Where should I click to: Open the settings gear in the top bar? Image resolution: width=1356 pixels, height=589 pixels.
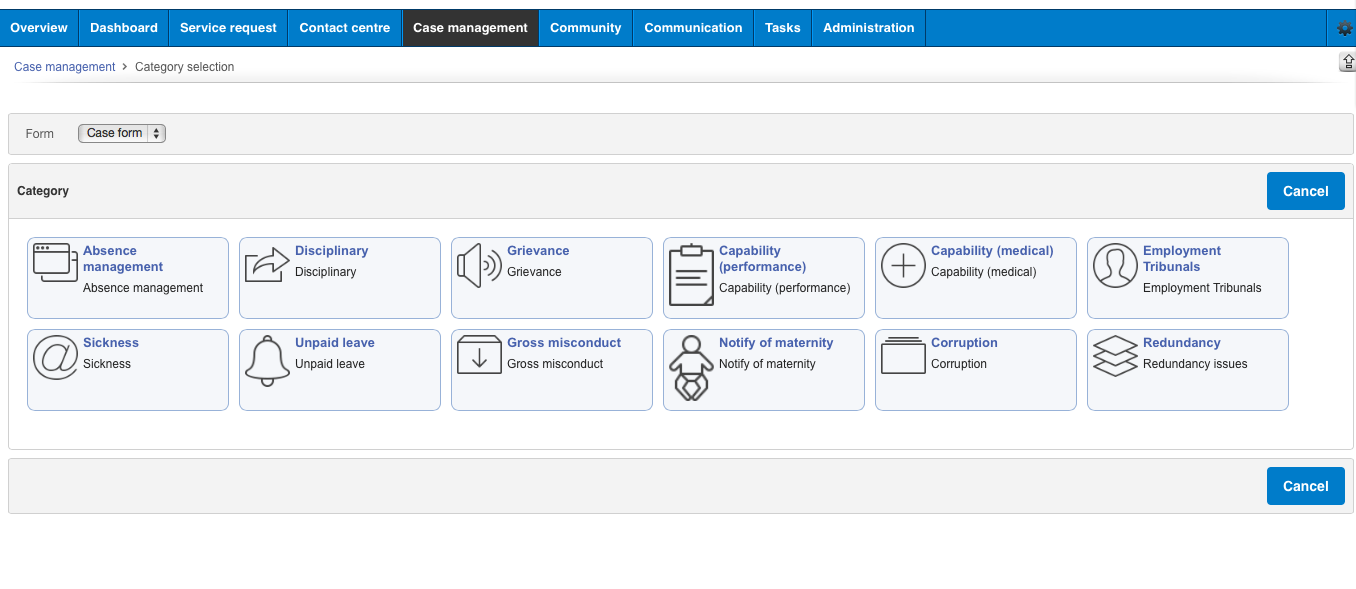[1344, 27]
